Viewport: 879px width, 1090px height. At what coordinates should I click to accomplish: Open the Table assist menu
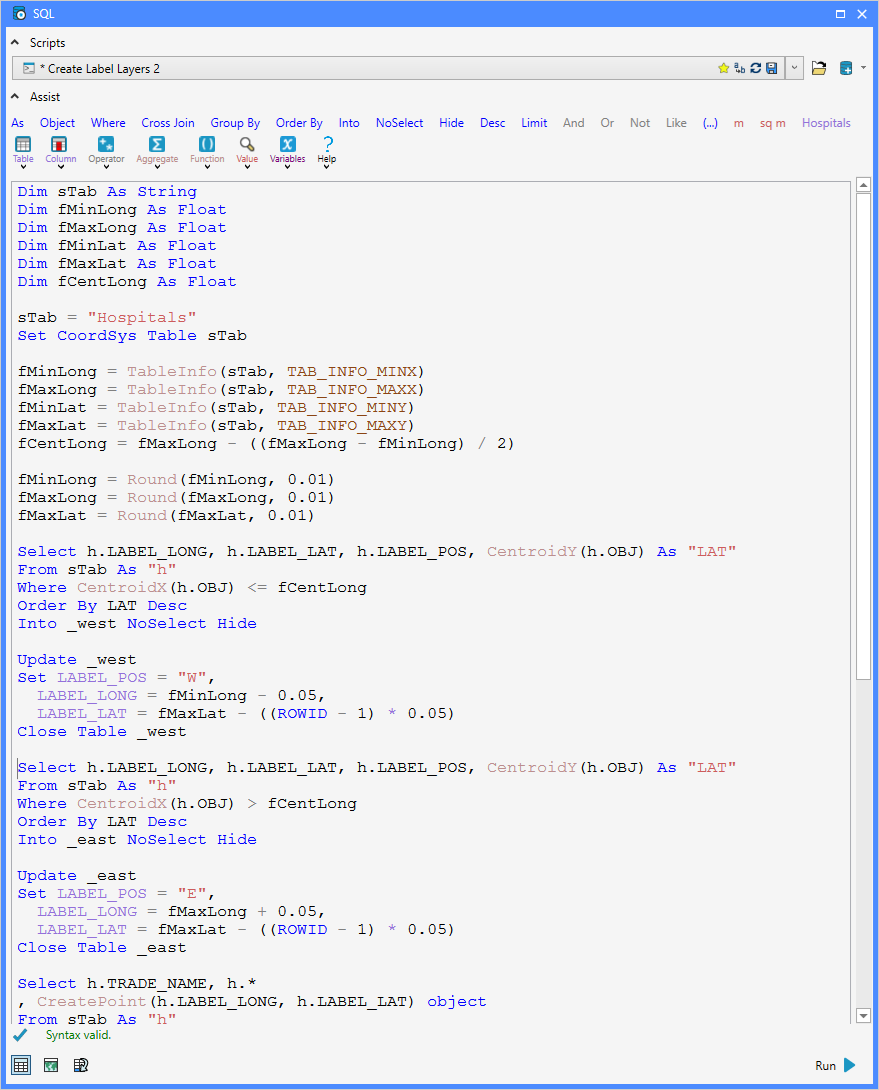(x=23, y=152)
